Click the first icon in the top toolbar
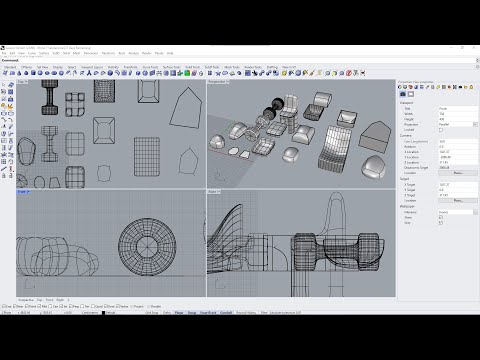 [5, 73]
